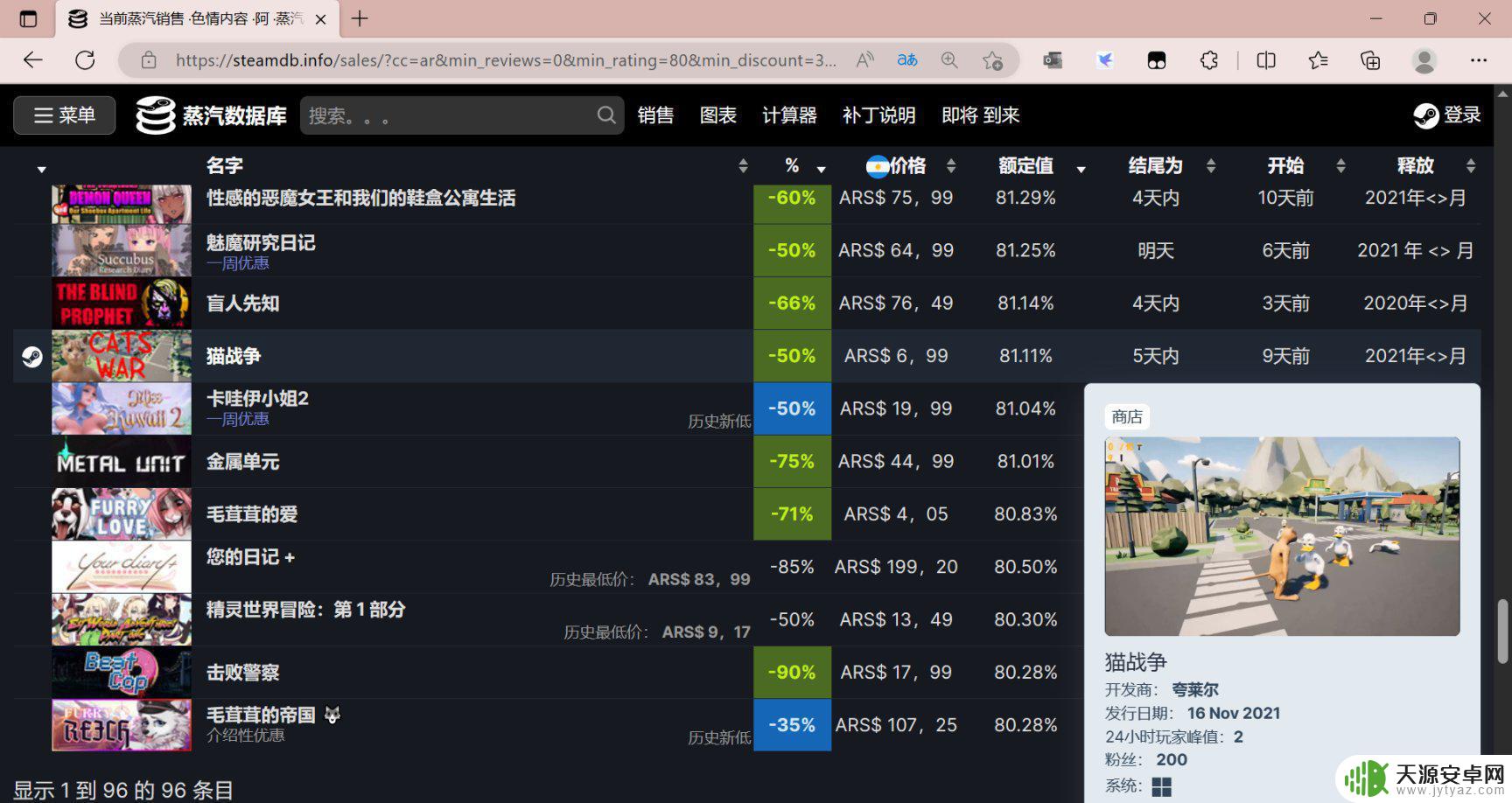Close the current SteamDB tab

(x=320, y=18)
